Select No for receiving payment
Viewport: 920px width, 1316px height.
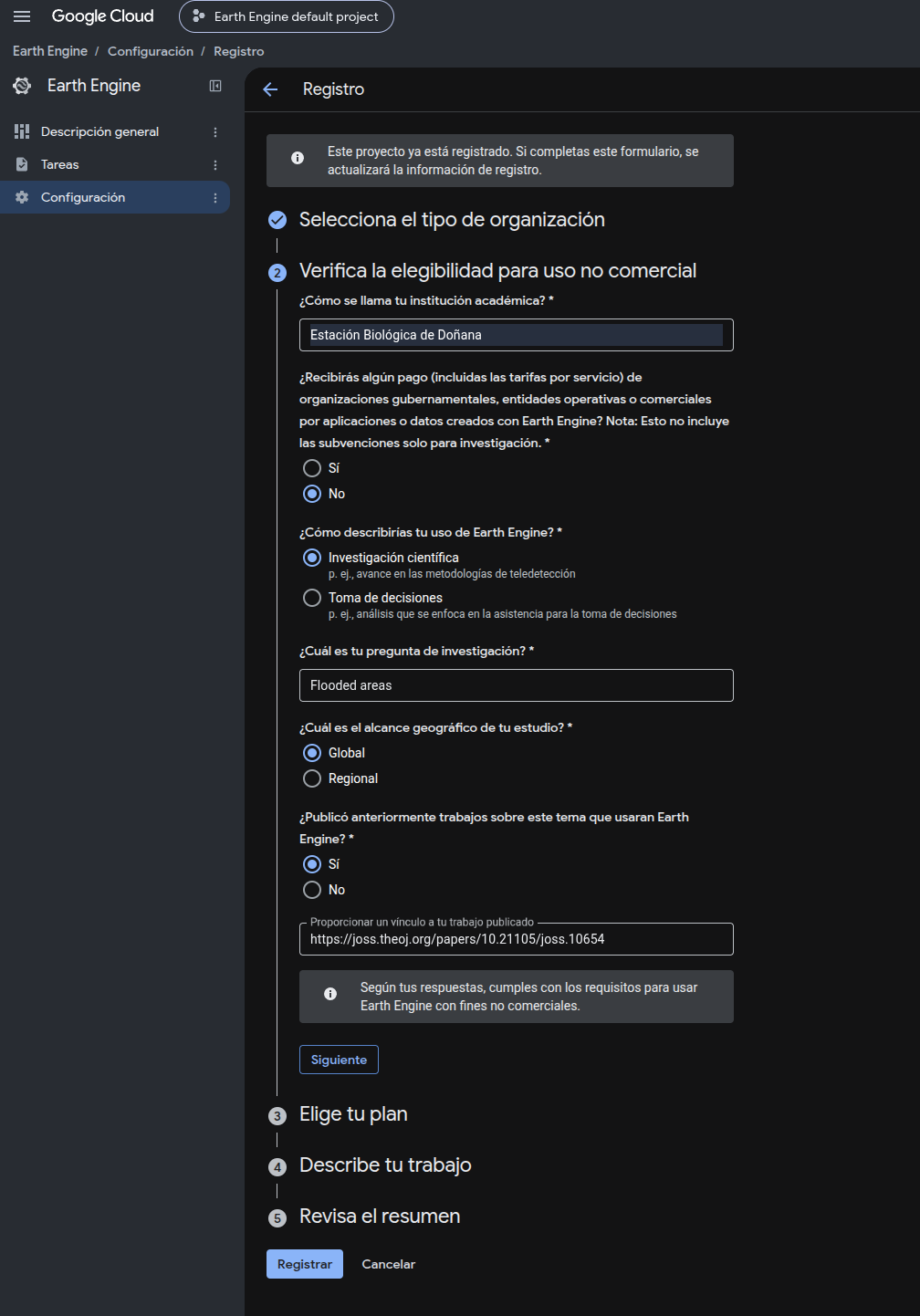312,494
